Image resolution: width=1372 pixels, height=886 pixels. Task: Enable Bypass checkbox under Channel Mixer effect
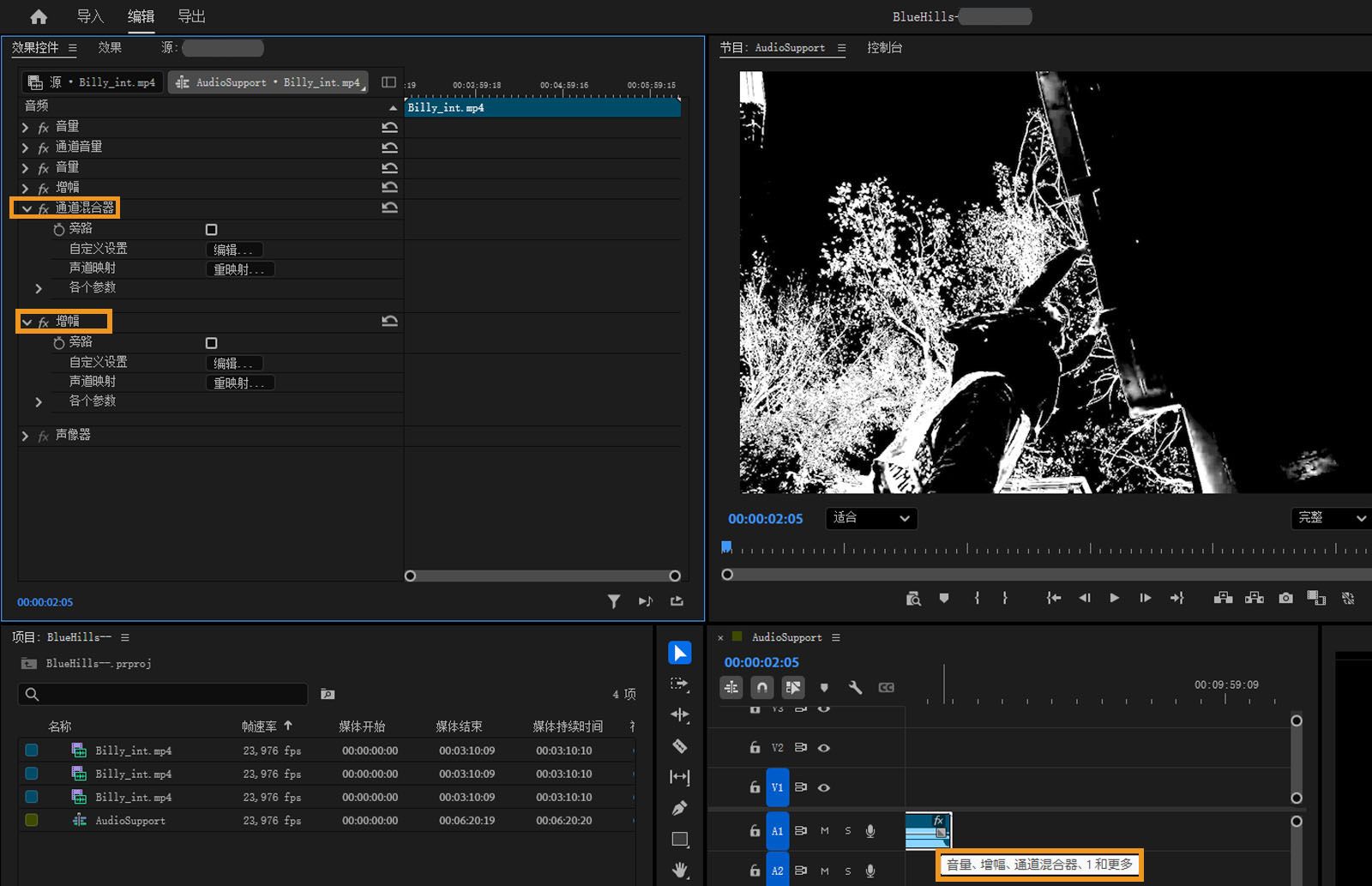[212, 229]
